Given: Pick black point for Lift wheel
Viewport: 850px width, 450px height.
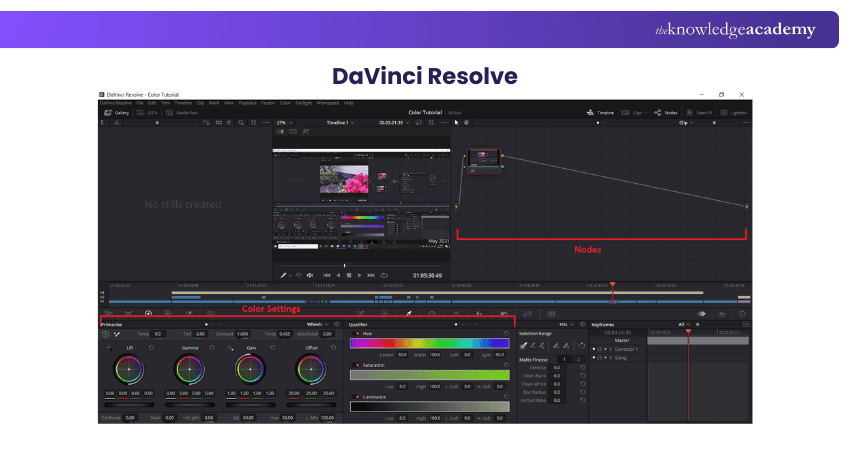Looking at the screenshot, I should pyautogui.click(x=108, y=348).
